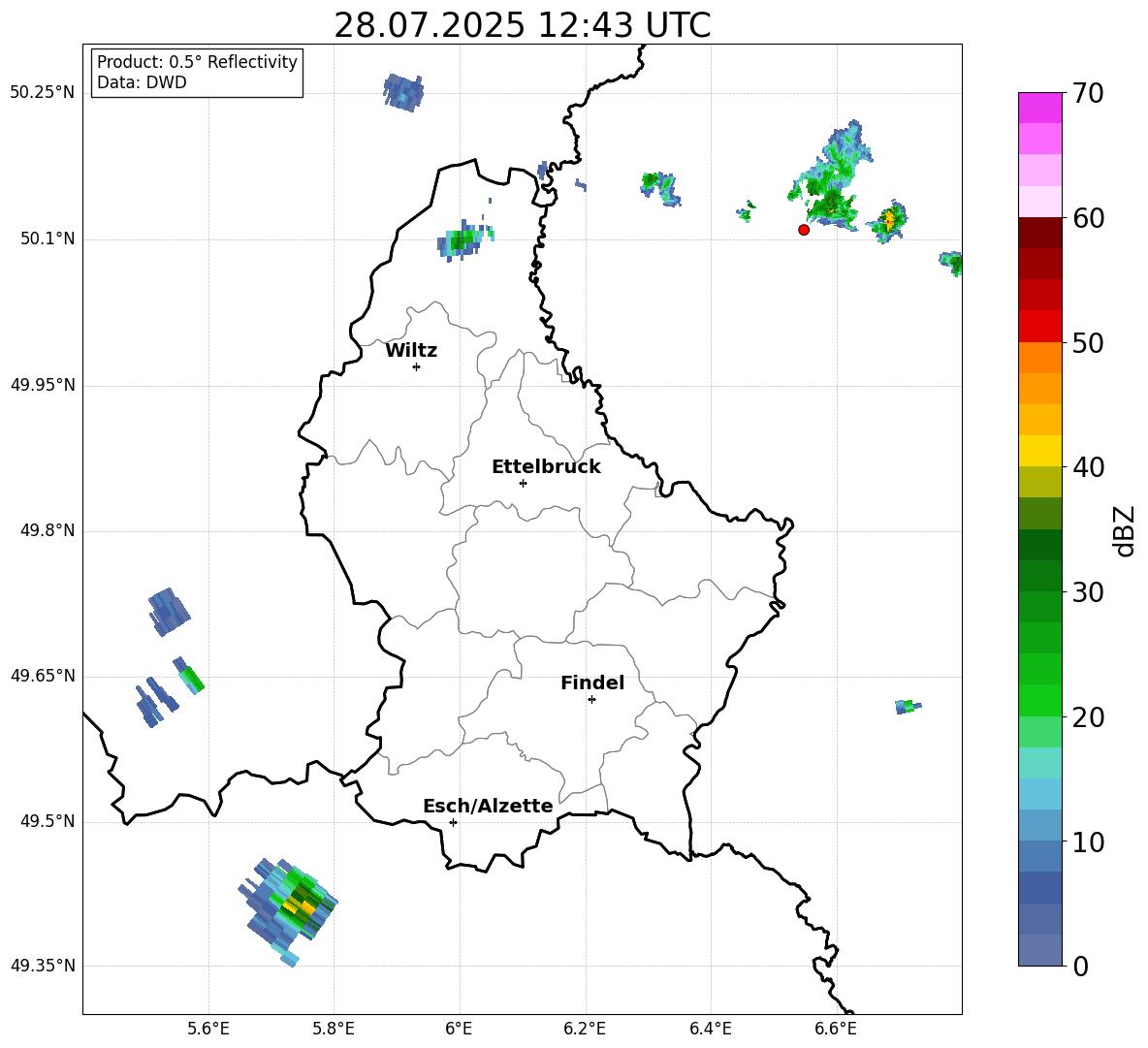Screen dimensions: 1148x1048
Task: Click the 49.5°N latitude label
Action: pyautogui.click(x=48, y=821)
